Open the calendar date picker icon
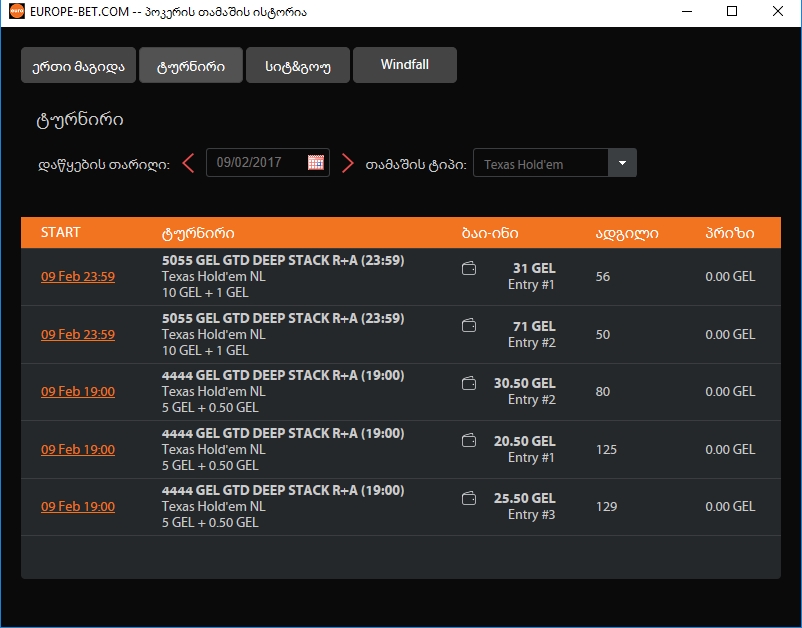Image resolution: width=802 pixels, height=628 pixels. pyautogui.click(x=316, y=162)
